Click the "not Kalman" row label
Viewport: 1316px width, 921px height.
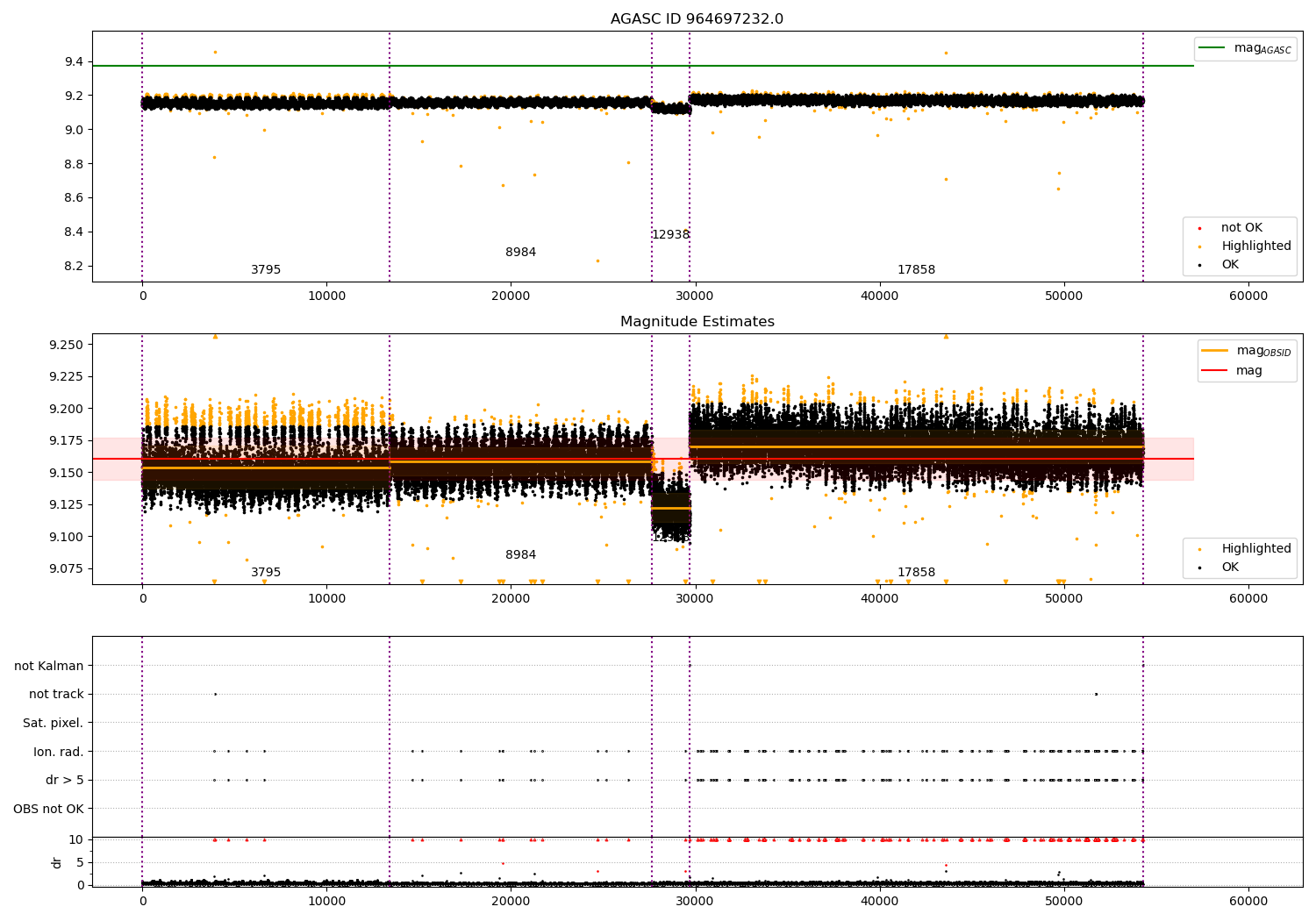49,667
